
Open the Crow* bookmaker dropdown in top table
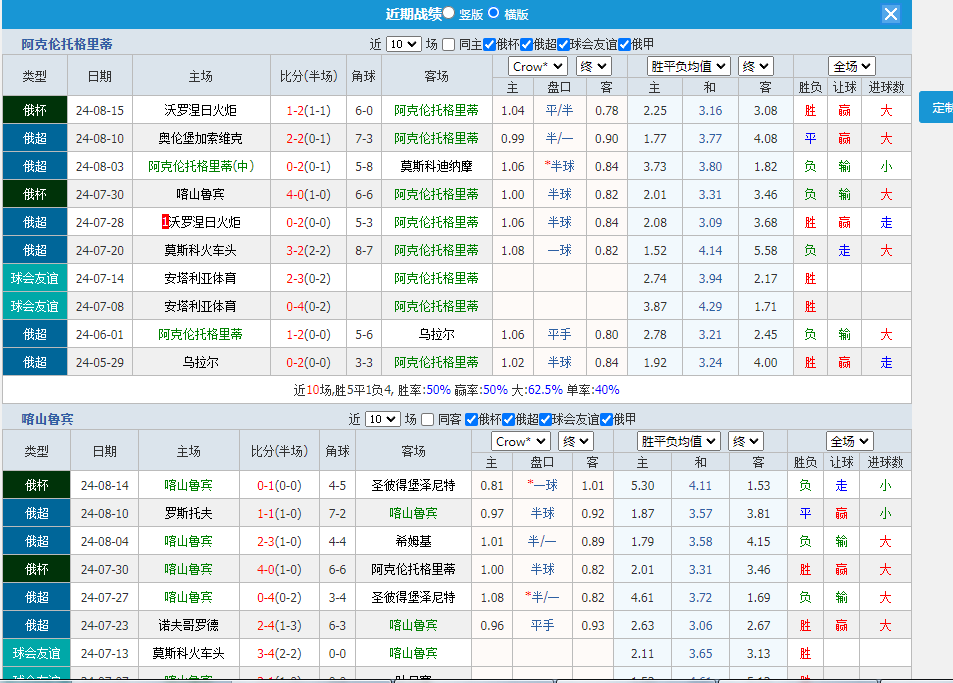click(x=537, y=65)
